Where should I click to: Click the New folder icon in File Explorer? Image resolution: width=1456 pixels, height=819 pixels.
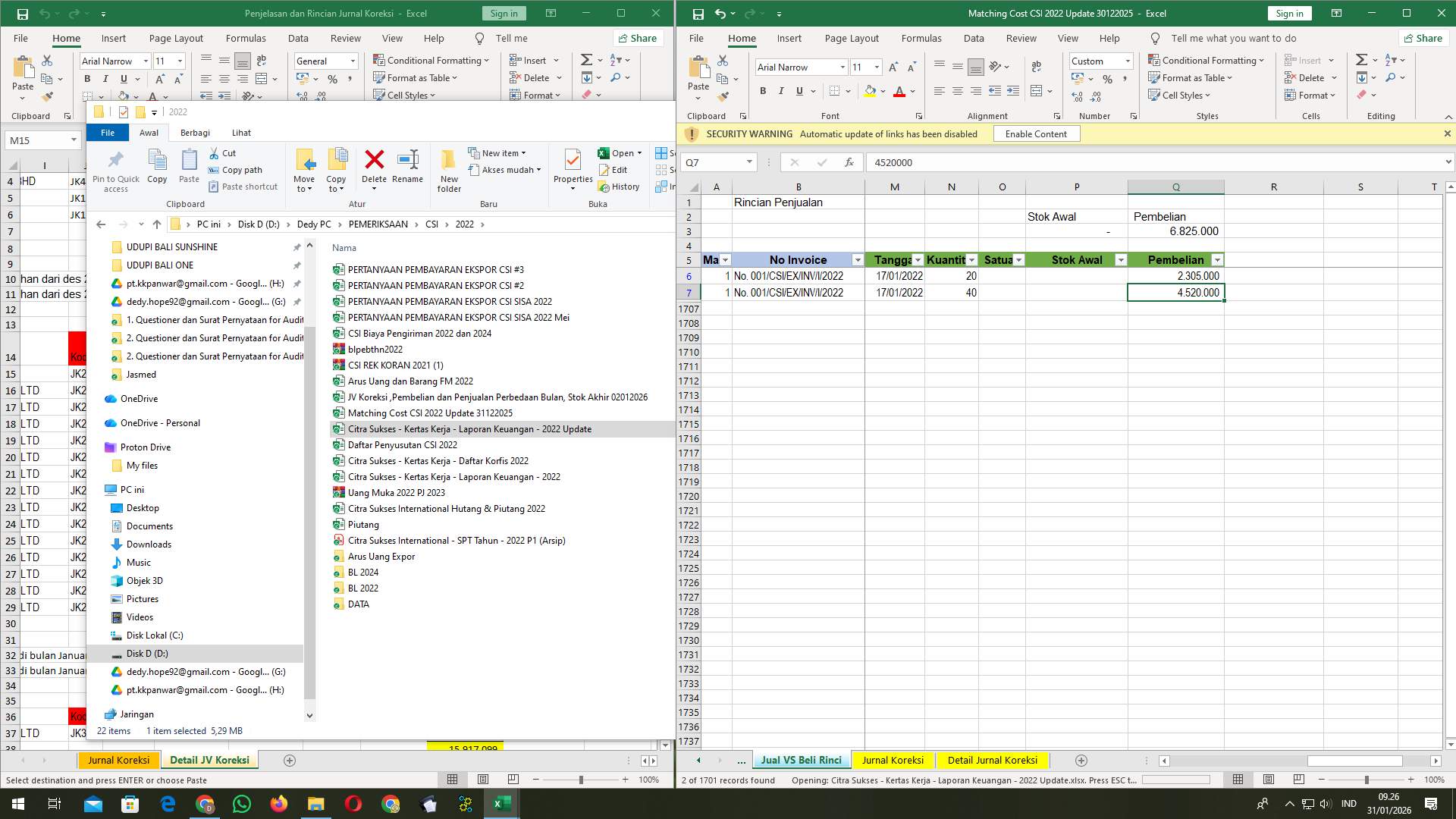click(448, 163)
